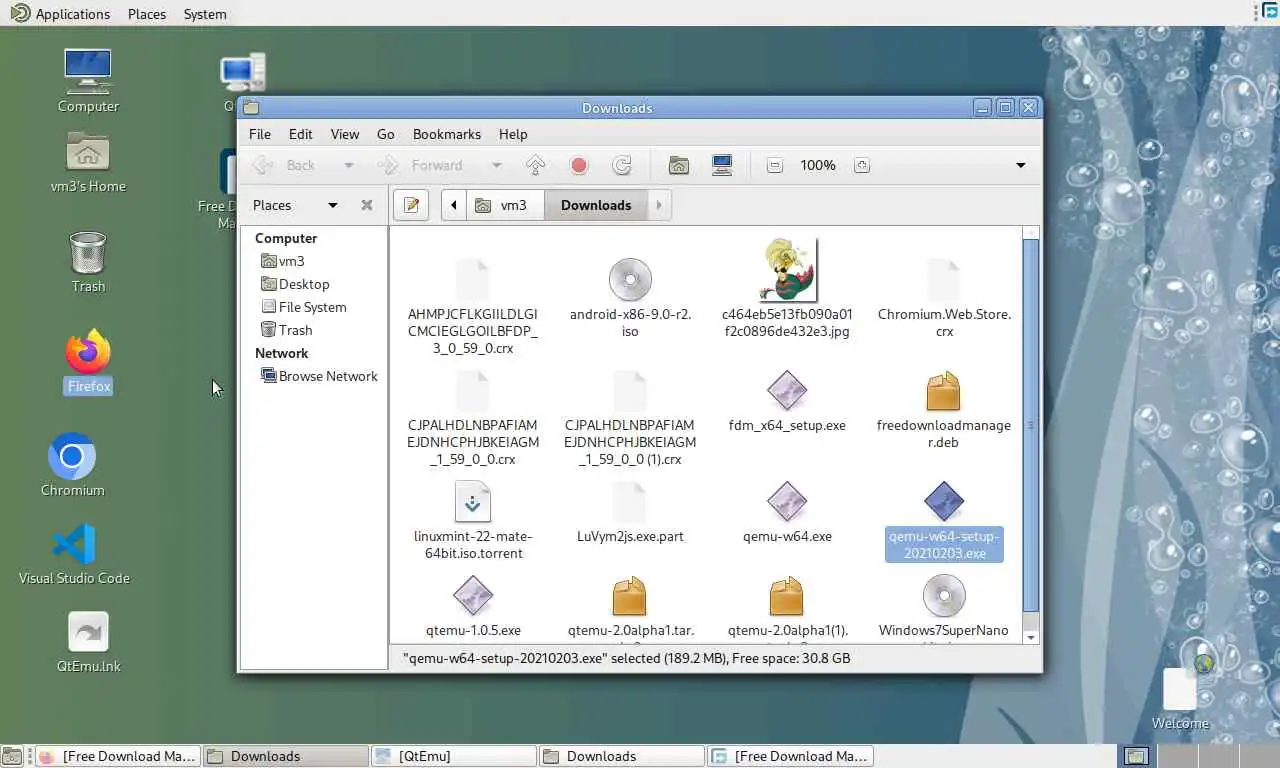Click Chromium desktop icon
The height and width of the screenshot is (768, 1280).
tap(72, 465)
